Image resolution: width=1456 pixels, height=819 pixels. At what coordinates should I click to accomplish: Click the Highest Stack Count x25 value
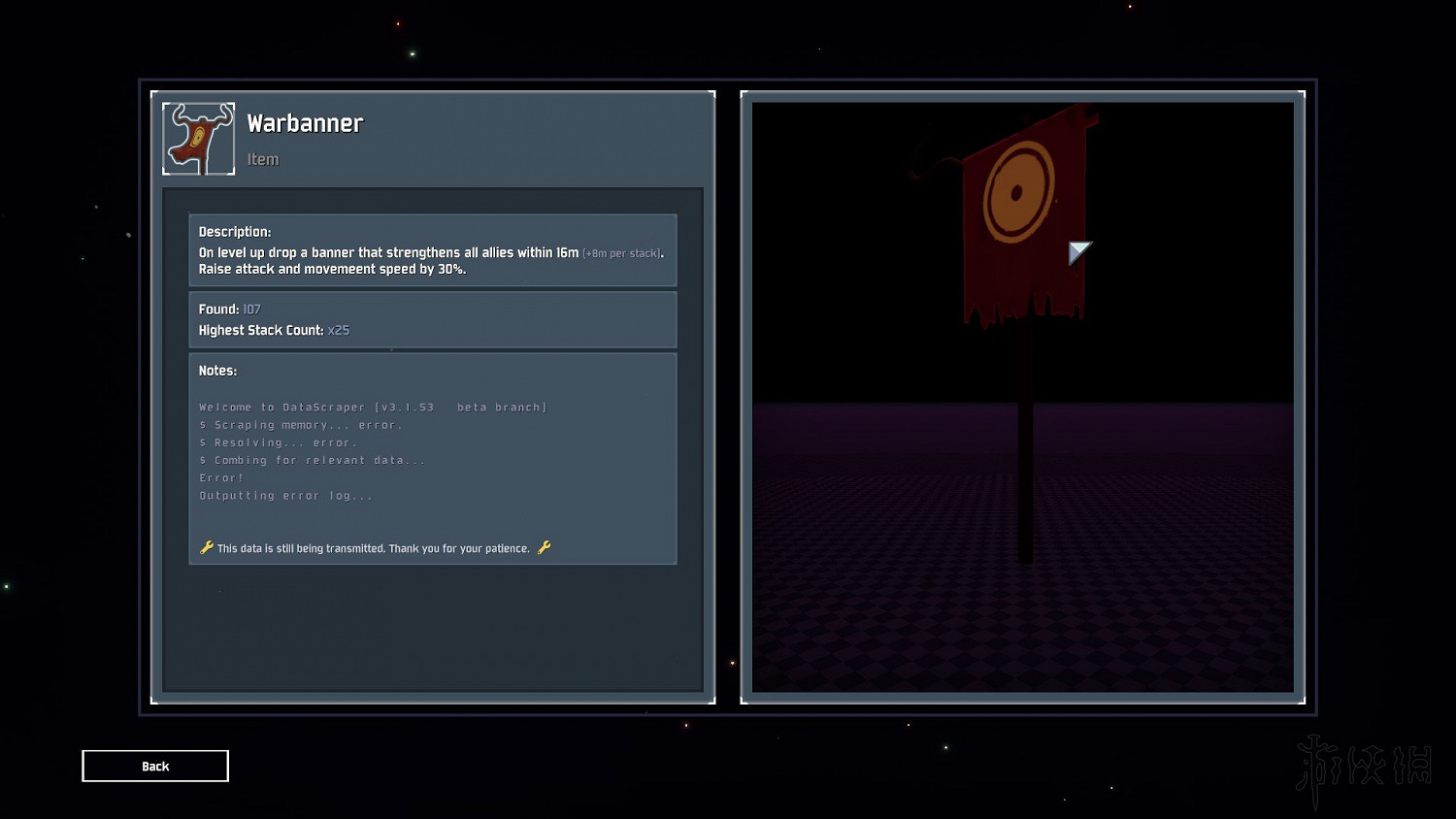338,330
